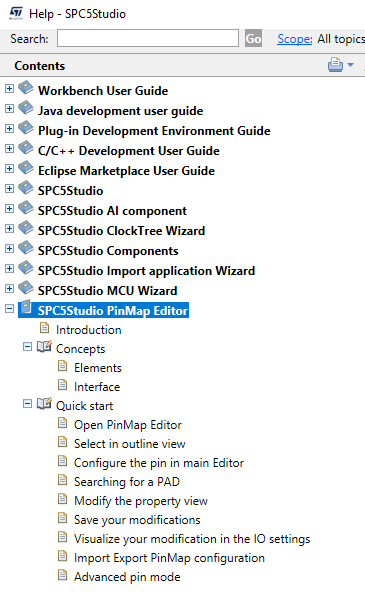Image resolution: width=365 pixels, height=604 pixels.
Task: Click into the Search input field
Action: point(148,39)
